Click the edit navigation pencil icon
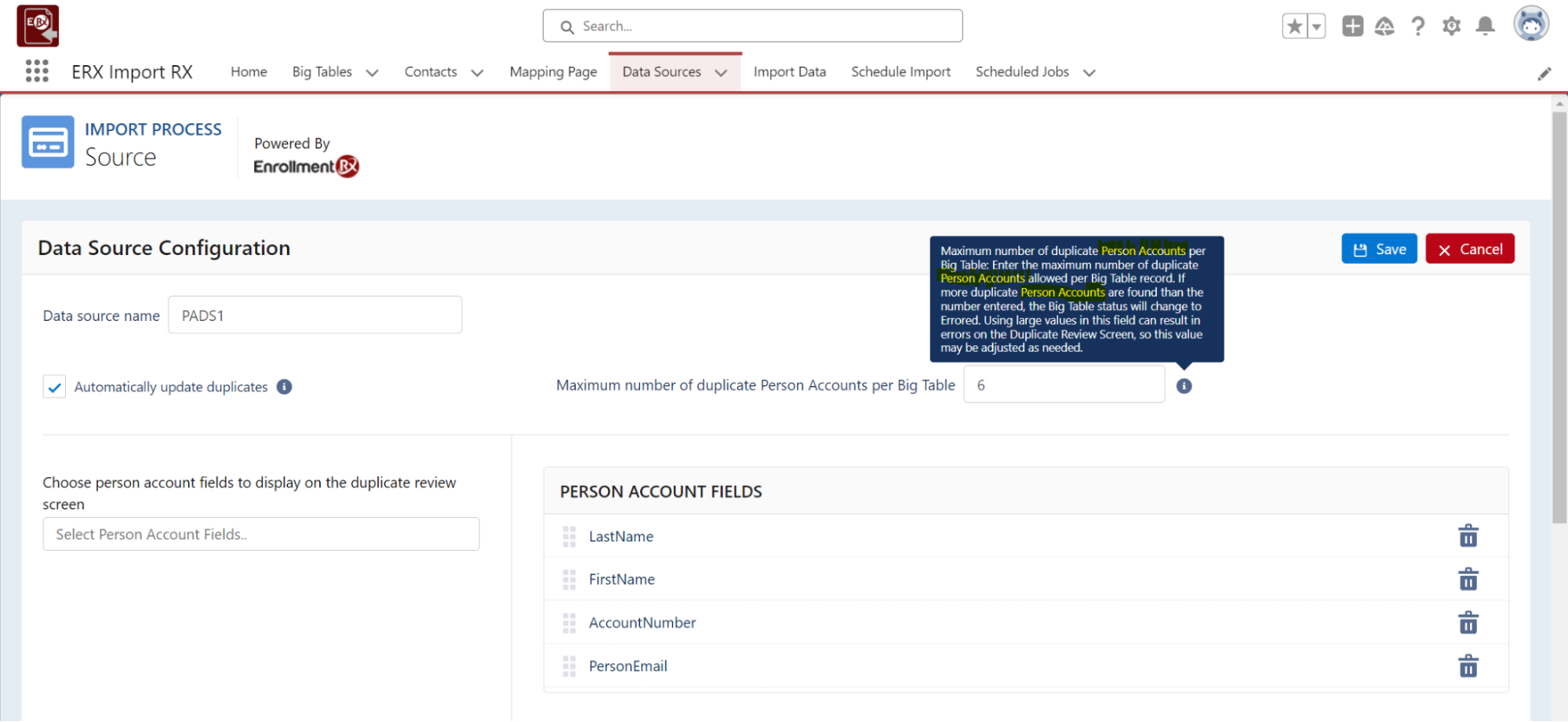The height and width of the screenshot is (722, 1568). 1544,74
